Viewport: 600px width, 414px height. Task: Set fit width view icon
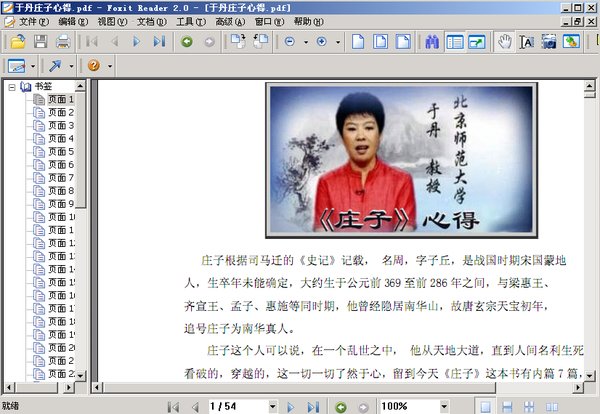point(403,41)
